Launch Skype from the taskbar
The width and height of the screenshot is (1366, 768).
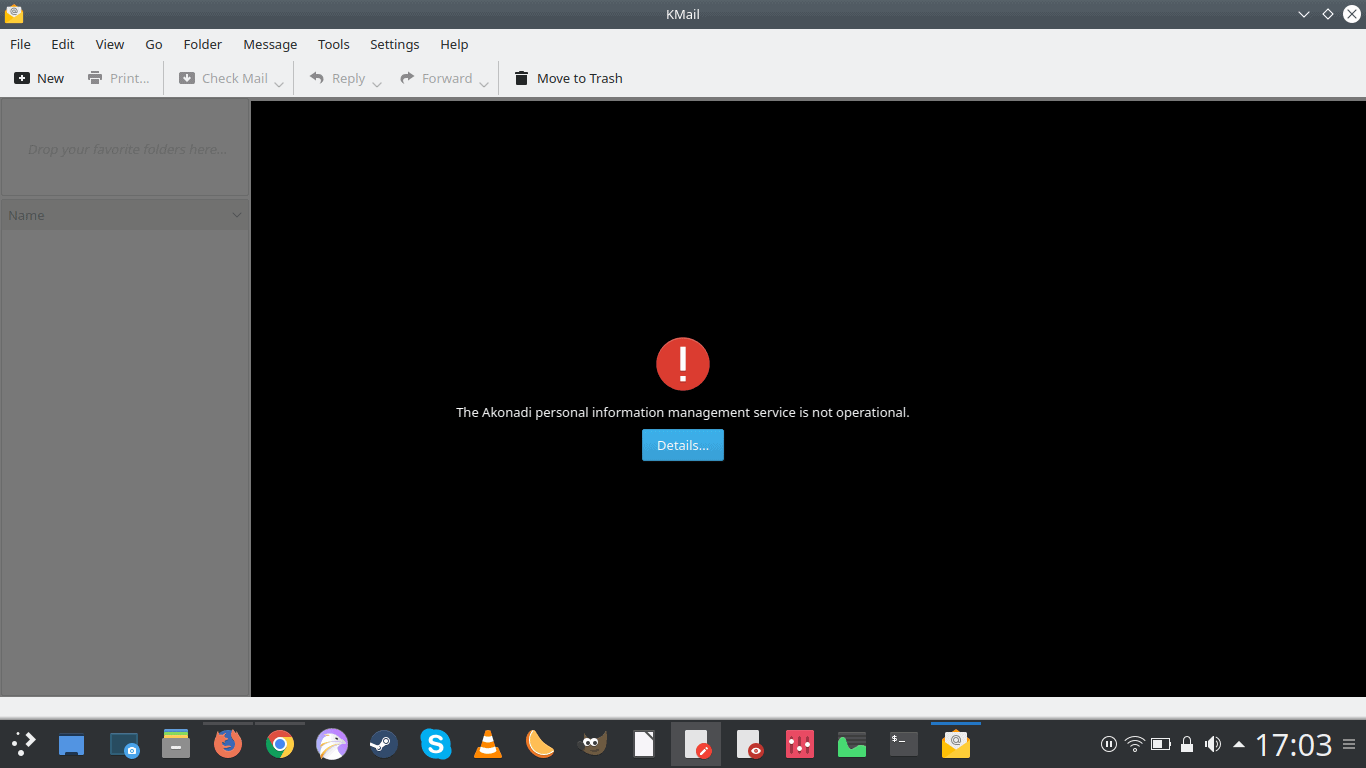pos(435,744)
